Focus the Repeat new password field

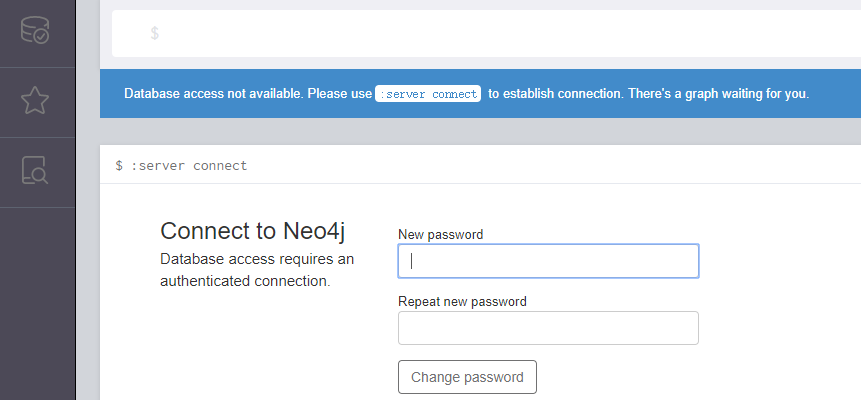pos(548,328)
